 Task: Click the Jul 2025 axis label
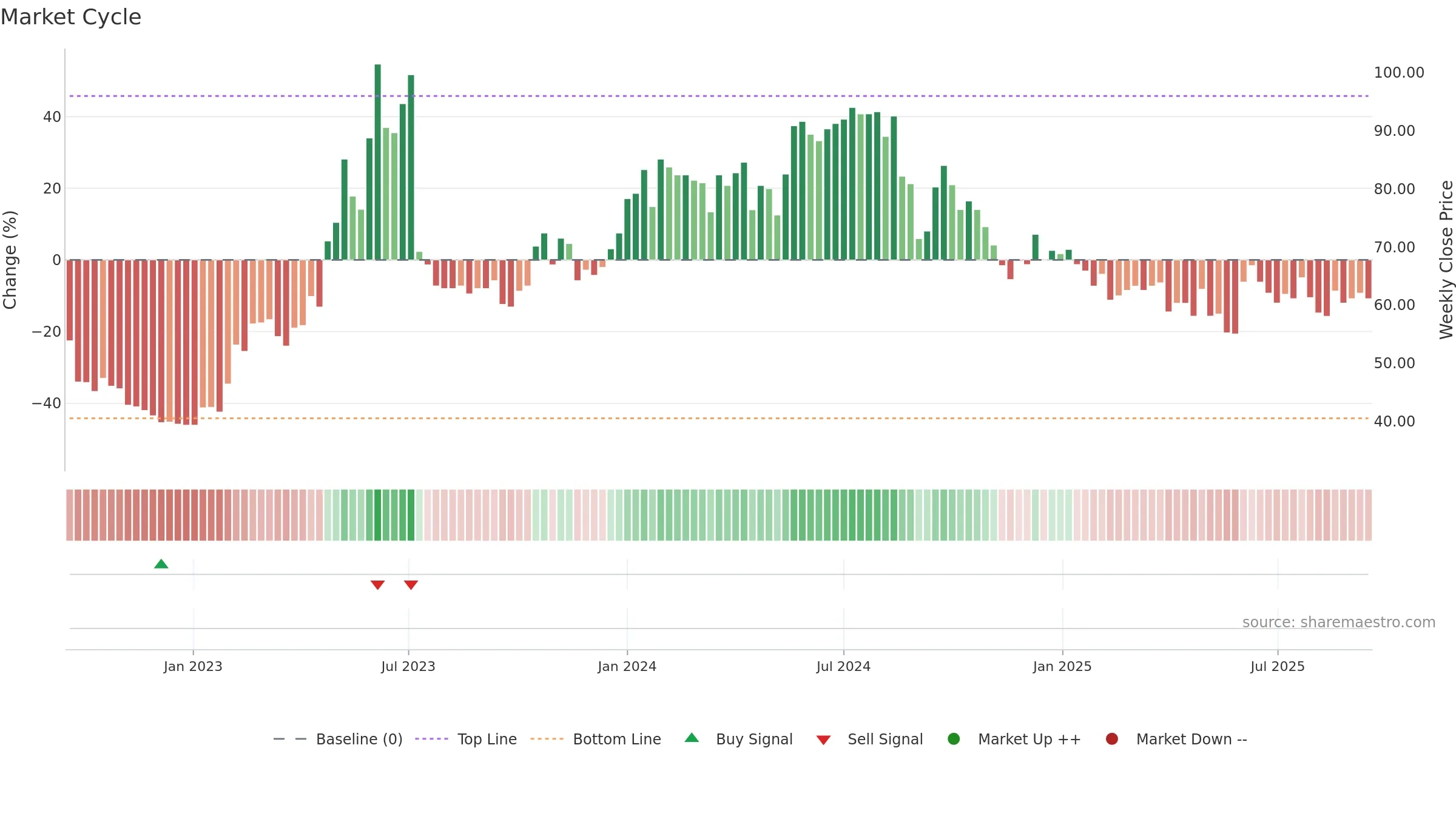coord(1278,667)
